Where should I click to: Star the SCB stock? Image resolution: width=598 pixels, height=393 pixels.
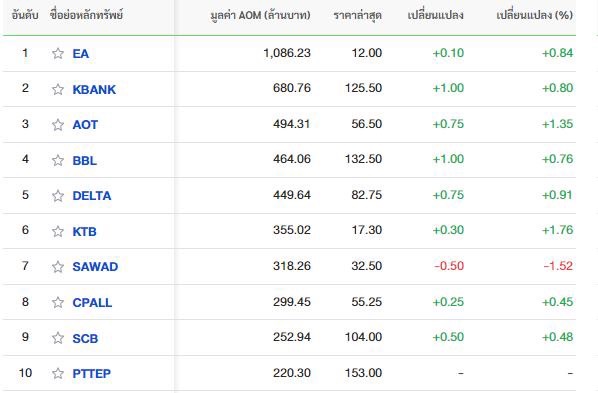[58, 338]
